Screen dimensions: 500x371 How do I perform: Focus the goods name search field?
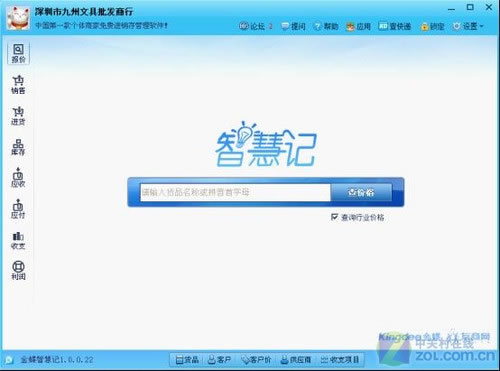tap(235, 192)
